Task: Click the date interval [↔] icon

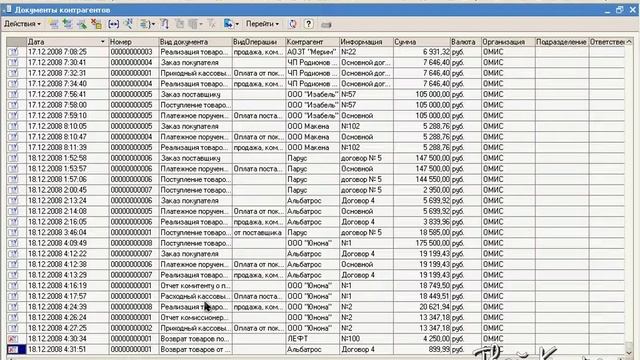Action: (113, 24)
